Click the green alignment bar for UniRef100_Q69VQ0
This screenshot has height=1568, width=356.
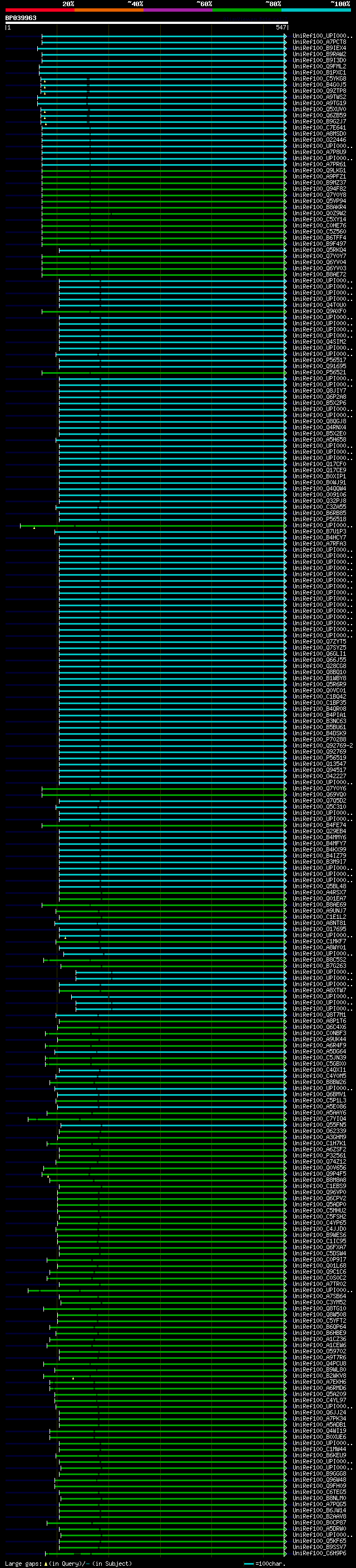(164, 794)
